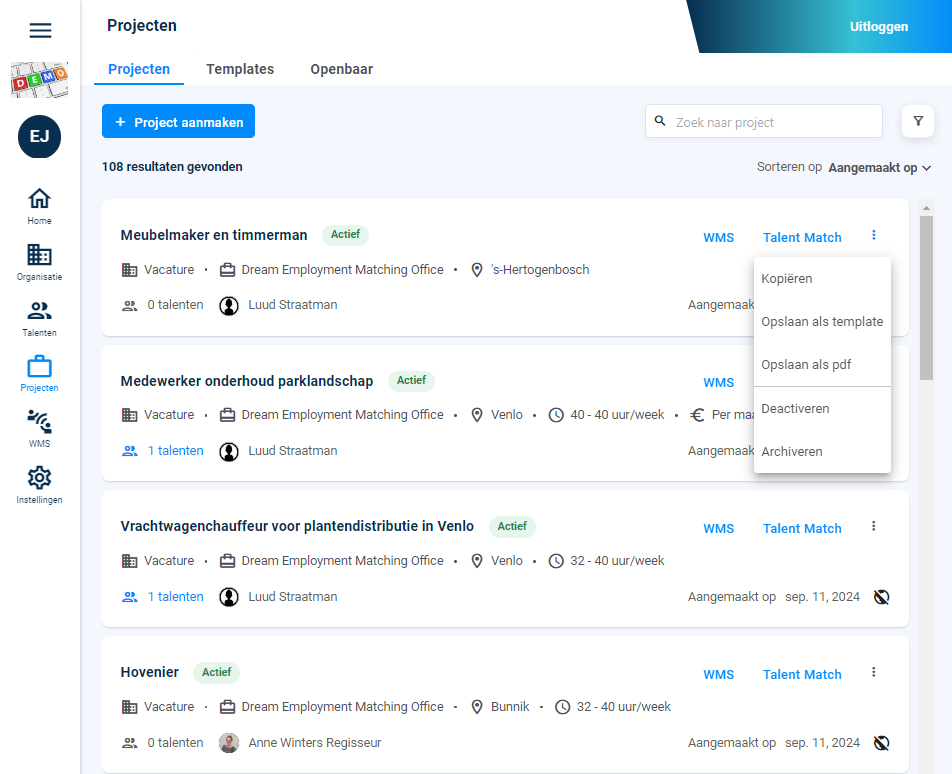Open the Vrachtwagenchauffeur voor plantendistributie title
Image resolution: width=952 pixels, height=774 pixels.
(297, 526)
